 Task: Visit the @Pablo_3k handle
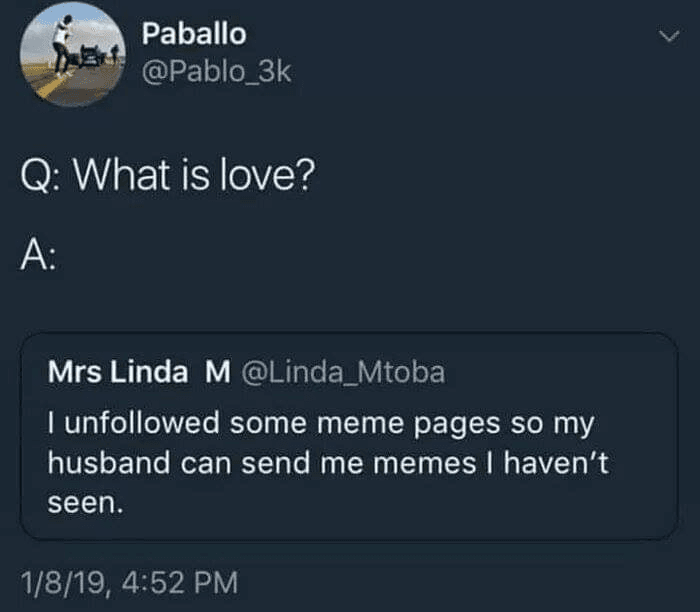pos(216,73)
